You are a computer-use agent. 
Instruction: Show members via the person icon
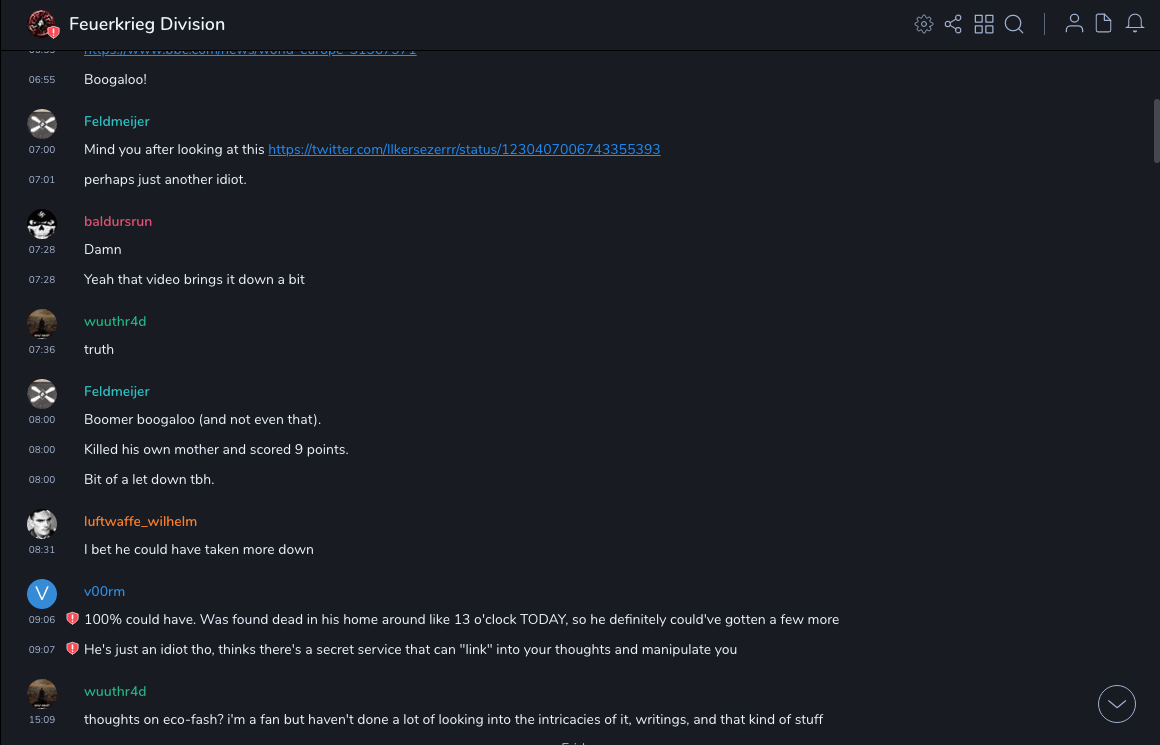[x=1074, y=24]
